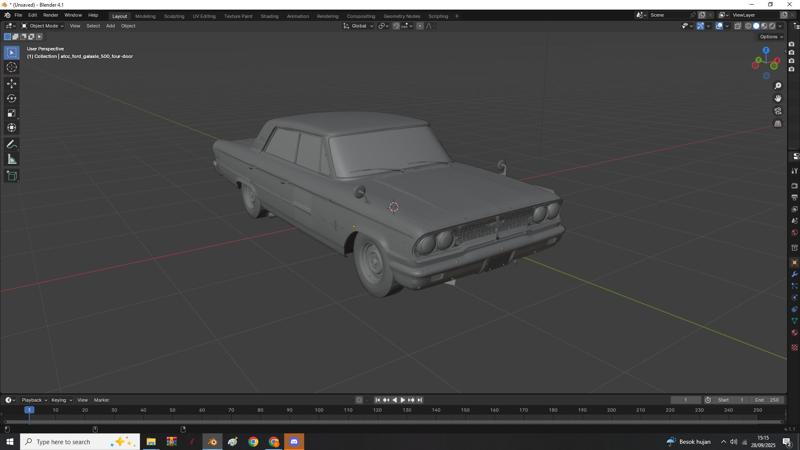The height and width of the screenshot is (450, 800).
Task: Open the Keying dropdown in timeline
Action: click(62, 400)
